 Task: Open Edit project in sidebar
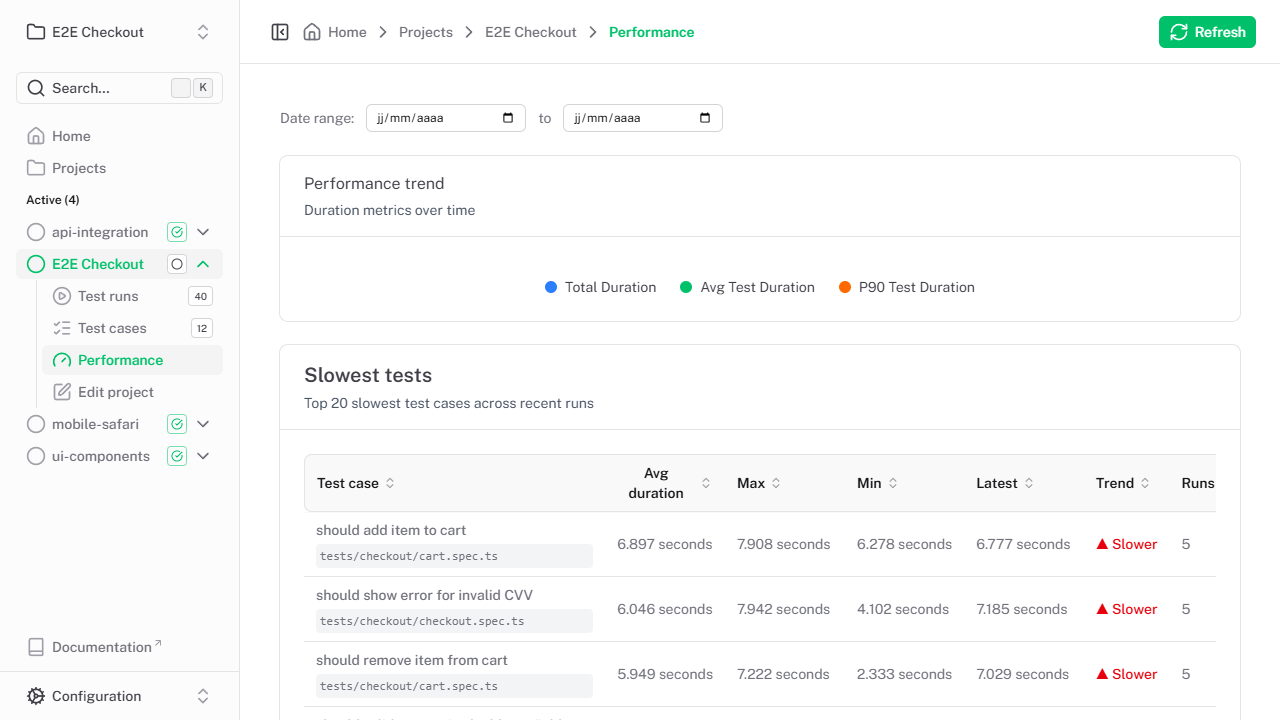pyautogui.click(x=132, y=392)
